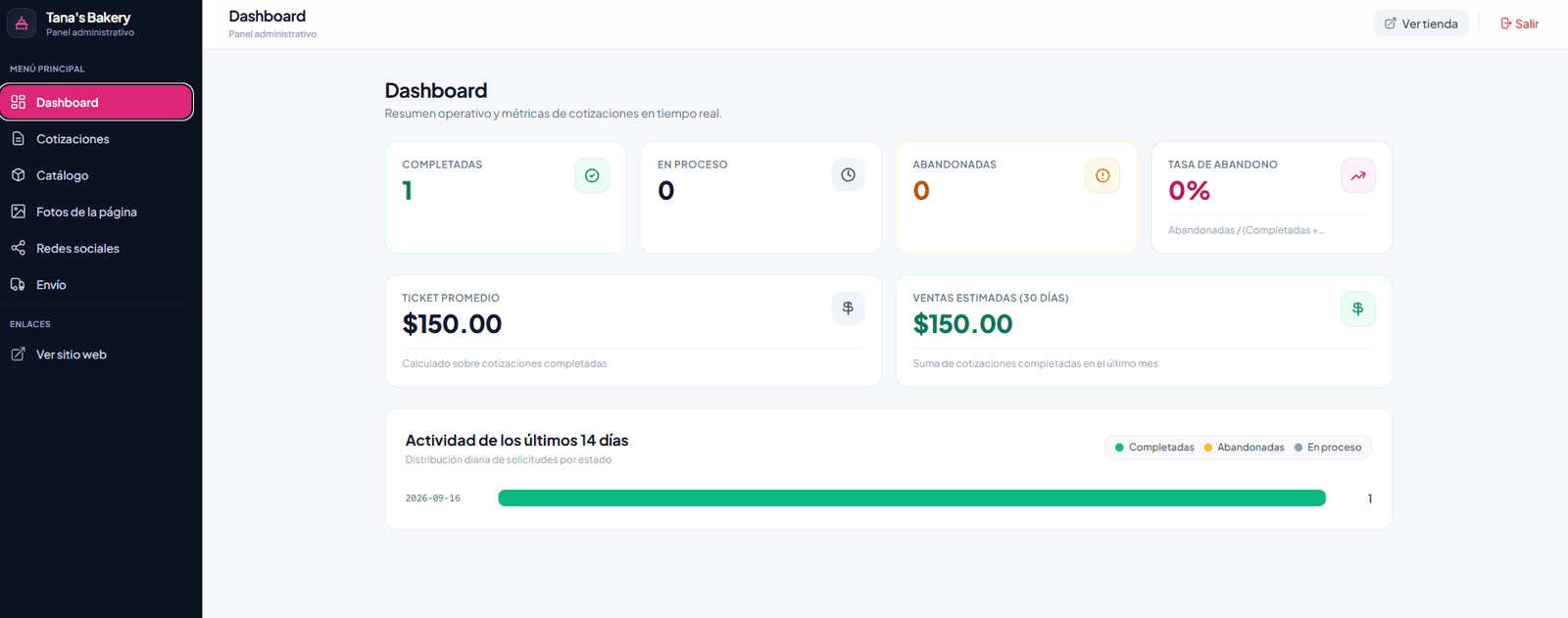Go to Fotos de la página section
Viewport: 1568px width, 618px height.
[x=97, y=212]
